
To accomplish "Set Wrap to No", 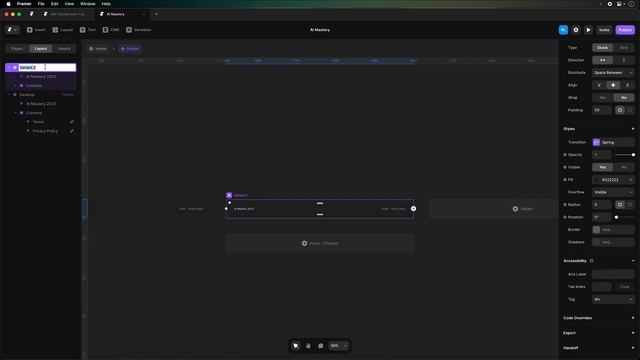I will click(624, 98).
